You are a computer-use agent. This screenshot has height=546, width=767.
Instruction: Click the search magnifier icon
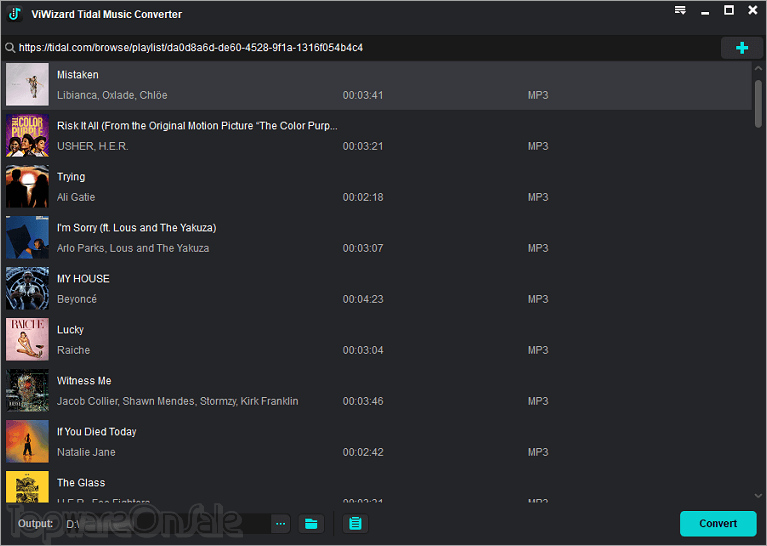click(10, 47)
